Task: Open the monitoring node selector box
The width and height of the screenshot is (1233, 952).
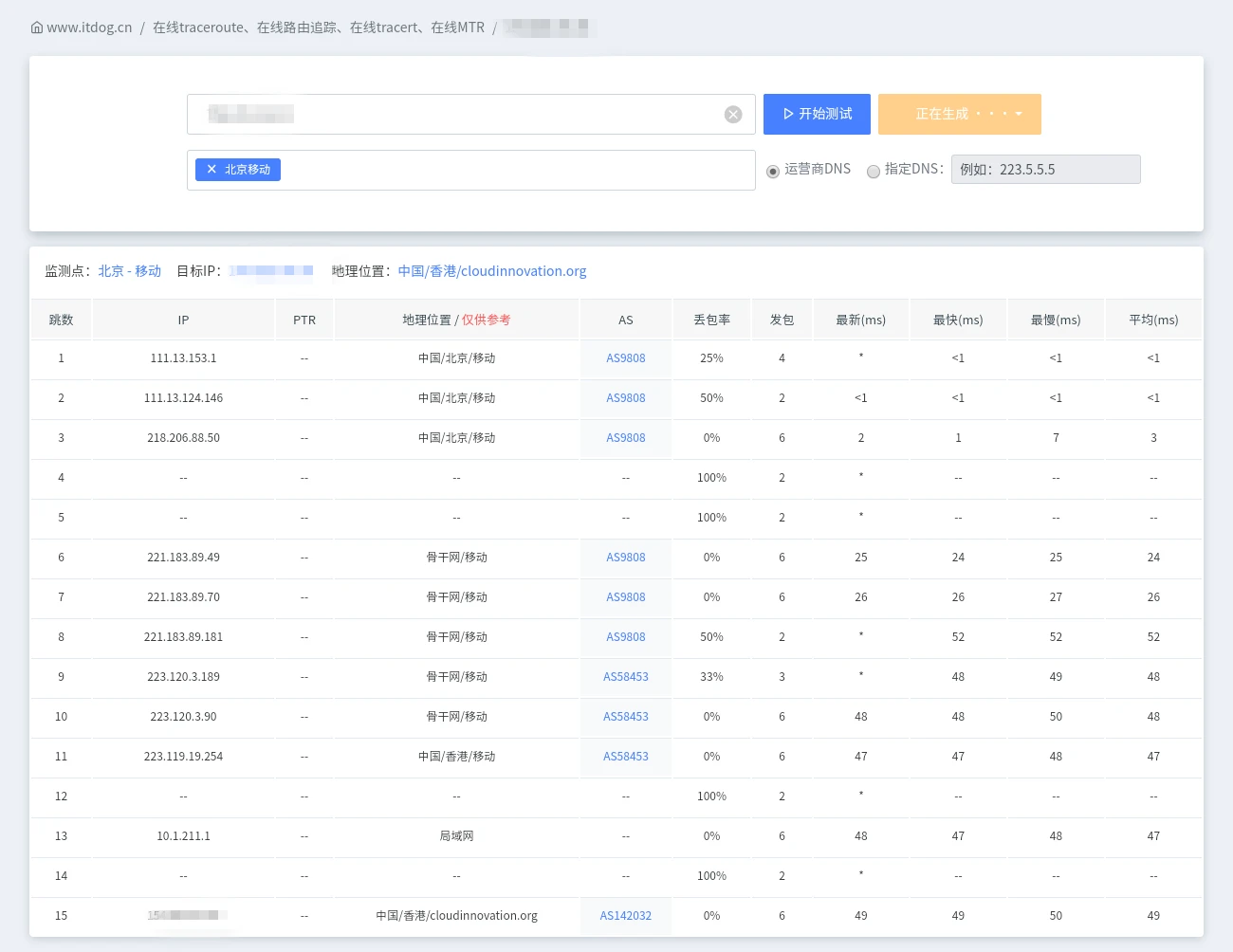Action: pos(512,171)
